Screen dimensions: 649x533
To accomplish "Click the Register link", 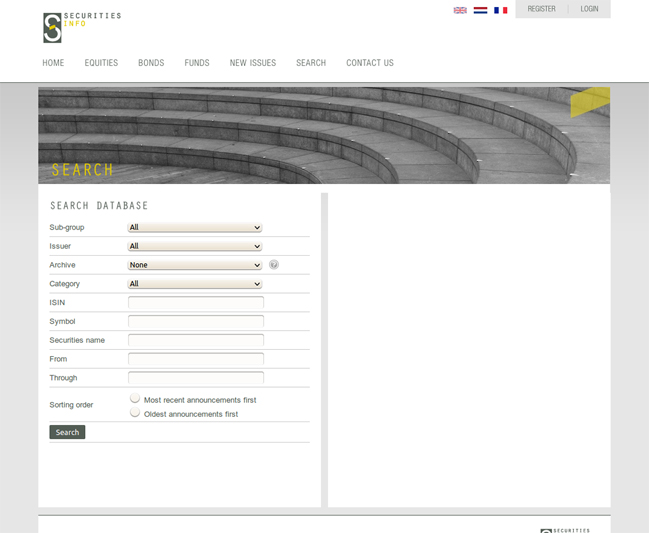I will 541,9.
